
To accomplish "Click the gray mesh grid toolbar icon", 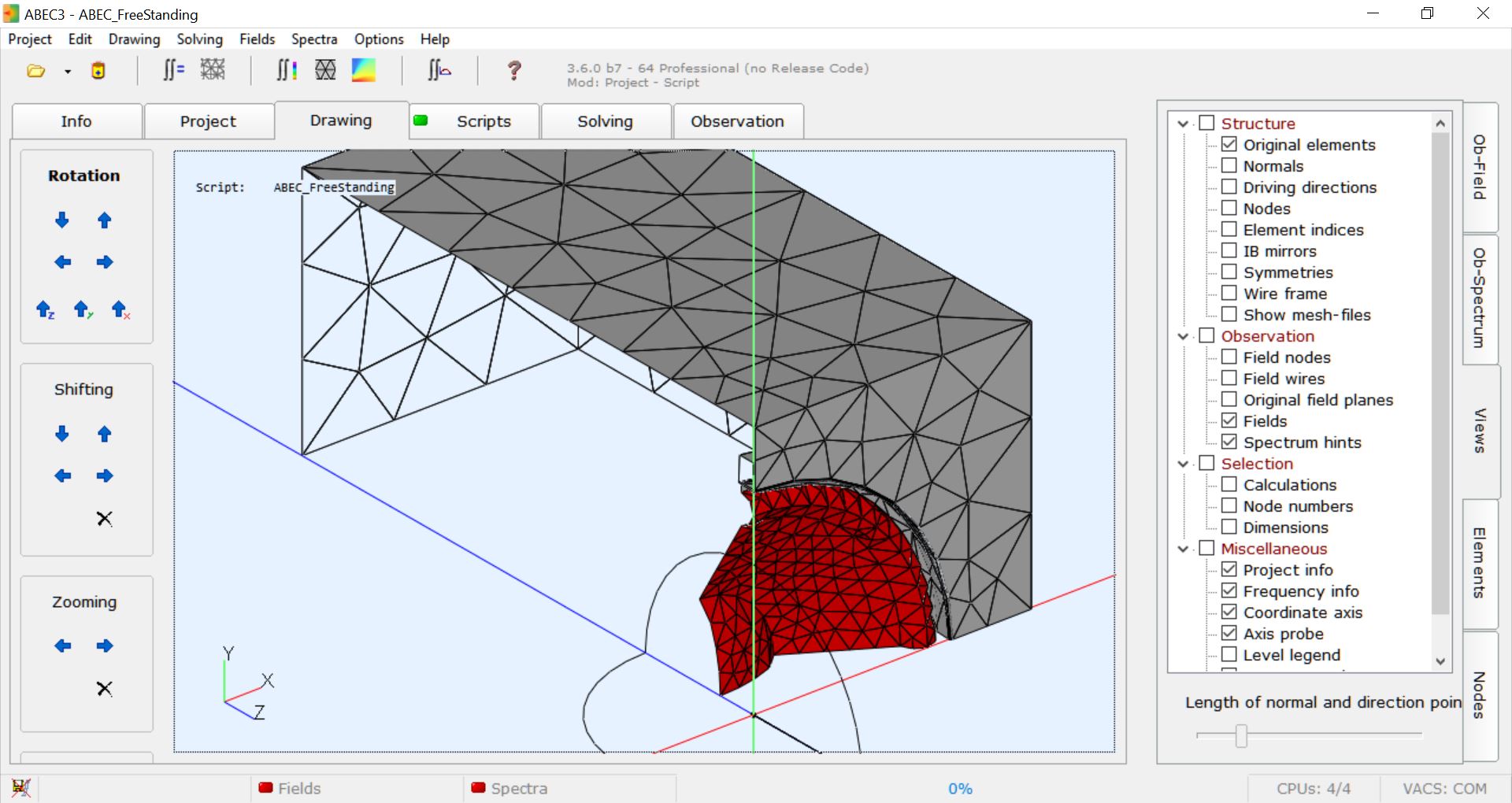I will [213, 70].
